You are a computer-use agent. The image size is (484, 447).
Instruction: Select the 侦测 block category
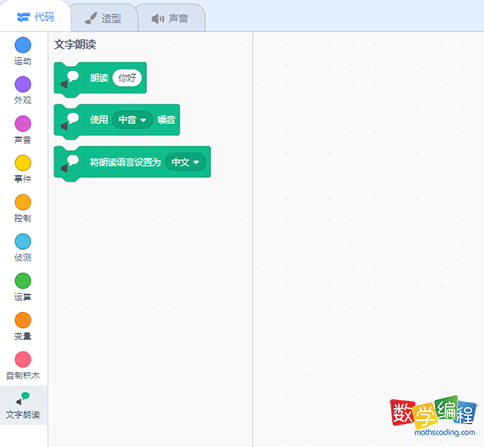pos(23,248)
